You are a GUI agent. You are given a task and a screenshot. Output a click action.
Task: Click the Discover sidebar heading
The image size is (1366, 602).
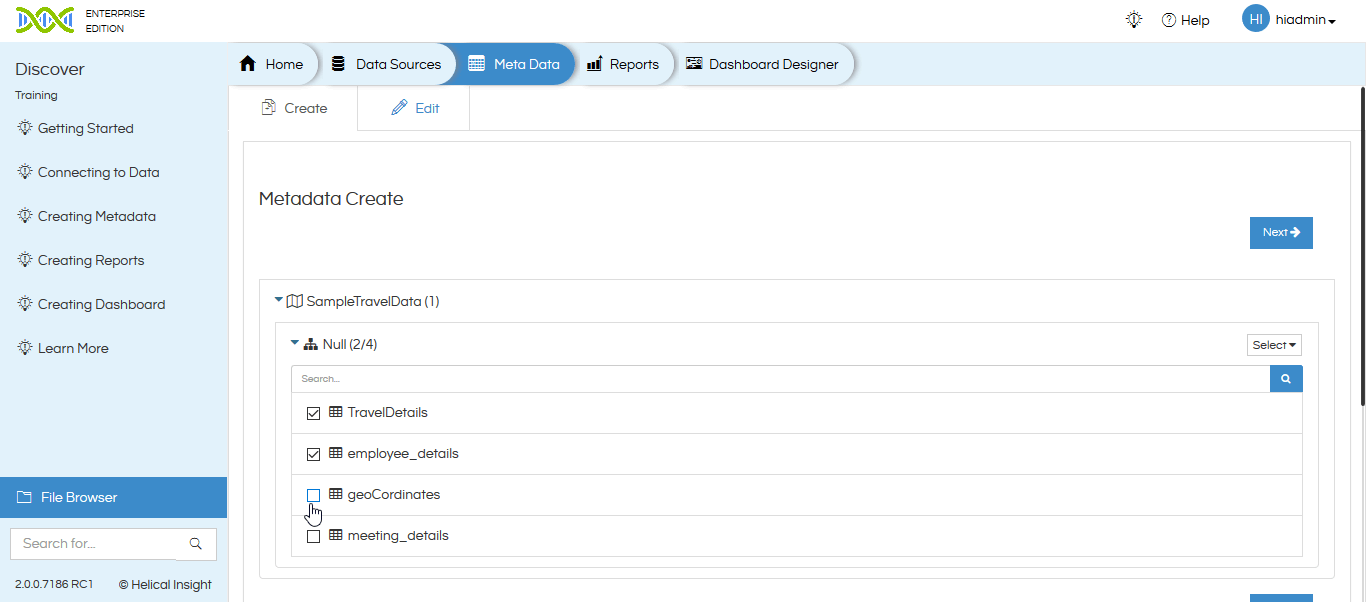[50, 69]
